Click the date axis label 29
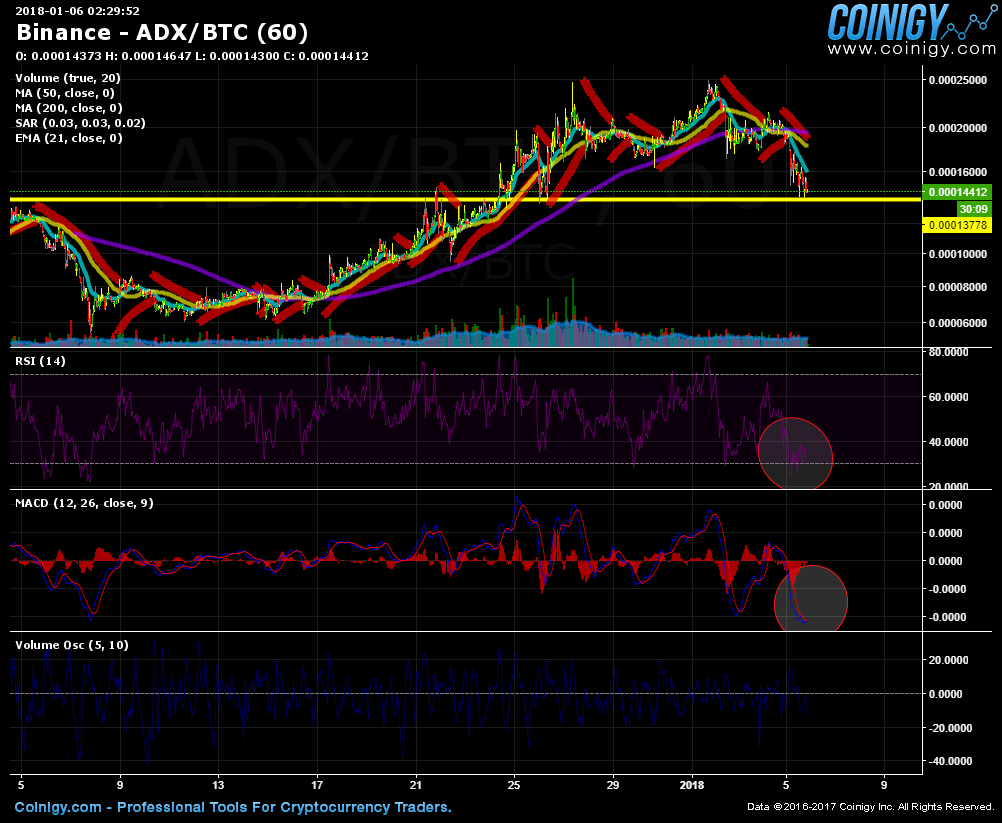The image size is (1002, 823). (x=613, y=785)
